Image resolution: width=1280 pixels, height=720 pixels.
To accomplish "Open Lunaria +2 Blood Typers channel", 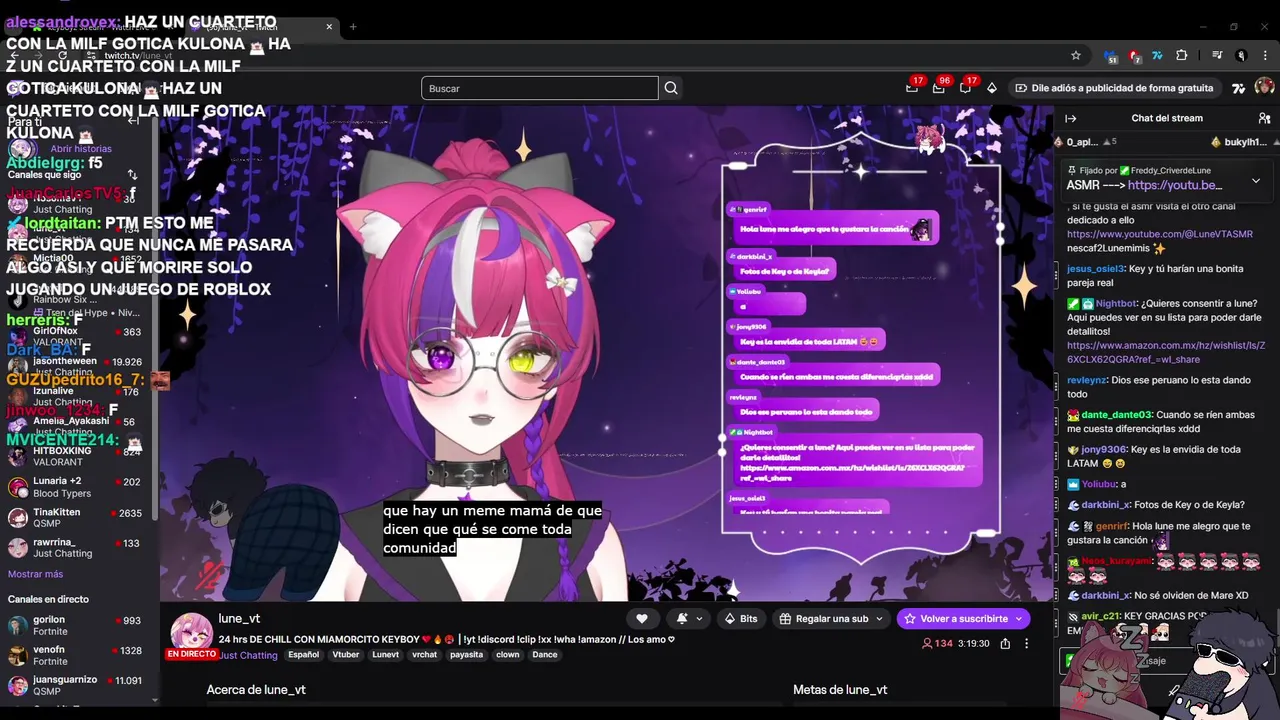I will 79,487.
